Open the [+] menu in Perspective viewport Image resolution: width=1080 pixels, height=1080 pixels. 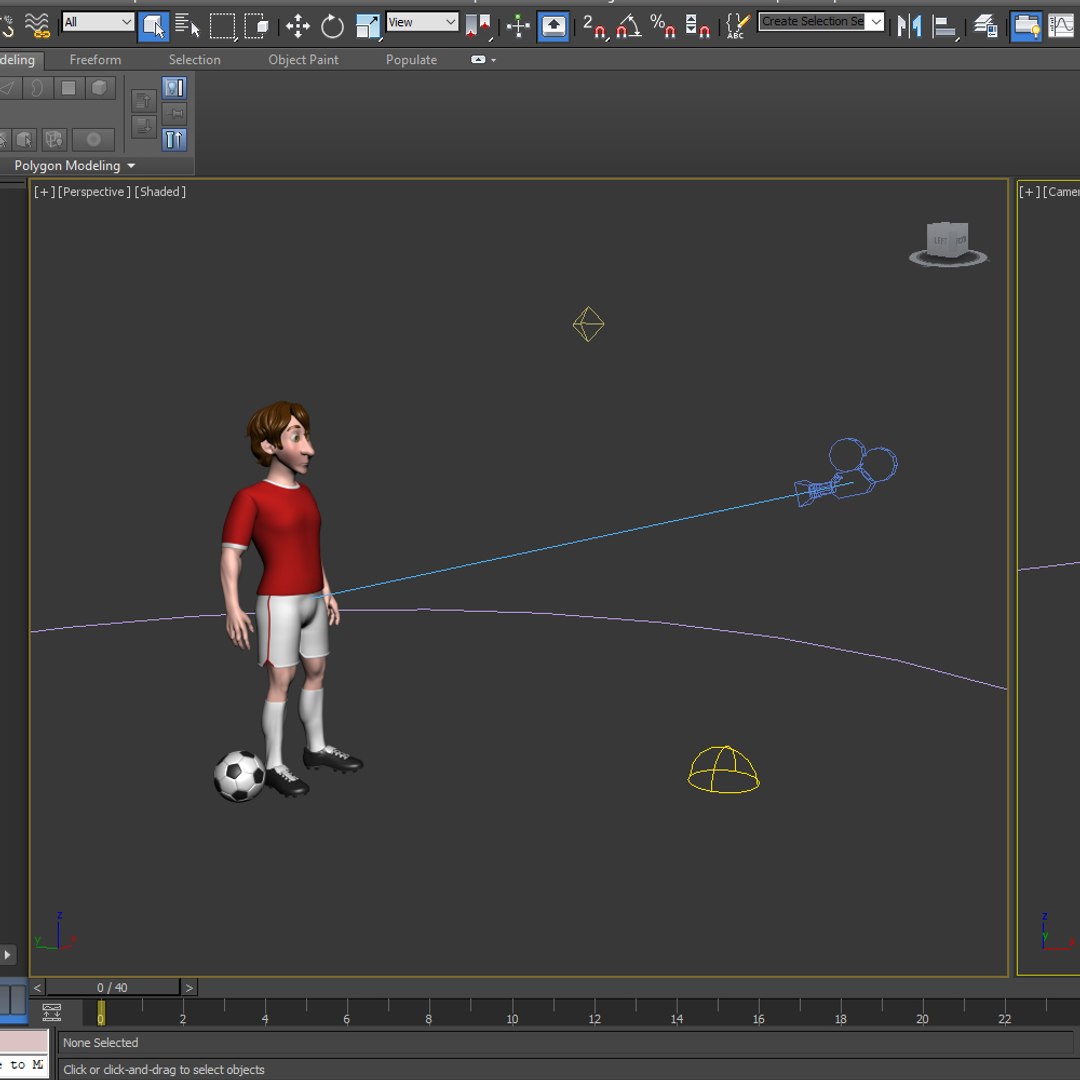(x=44, y=191)
